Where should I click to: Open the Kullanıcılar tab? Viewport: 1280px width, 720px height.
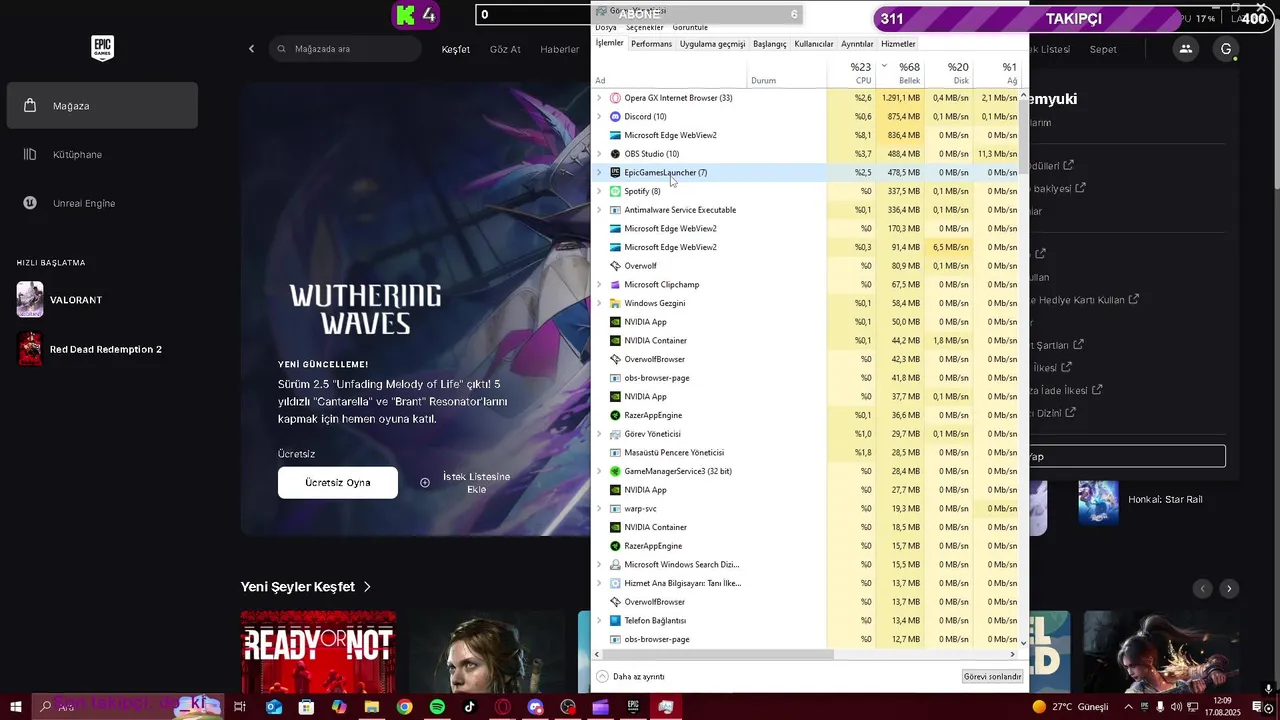(813, 44)
